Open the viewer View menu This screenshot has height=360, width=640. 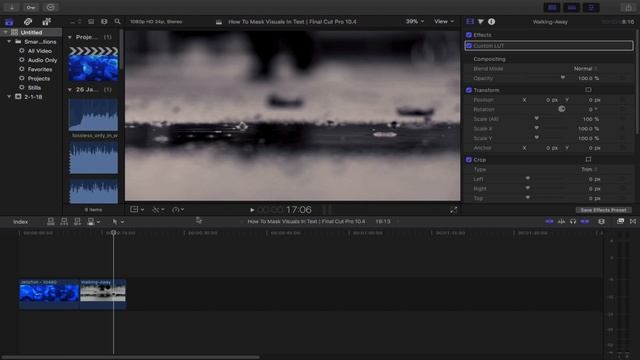pyautogui.click(x=444, y=22)
